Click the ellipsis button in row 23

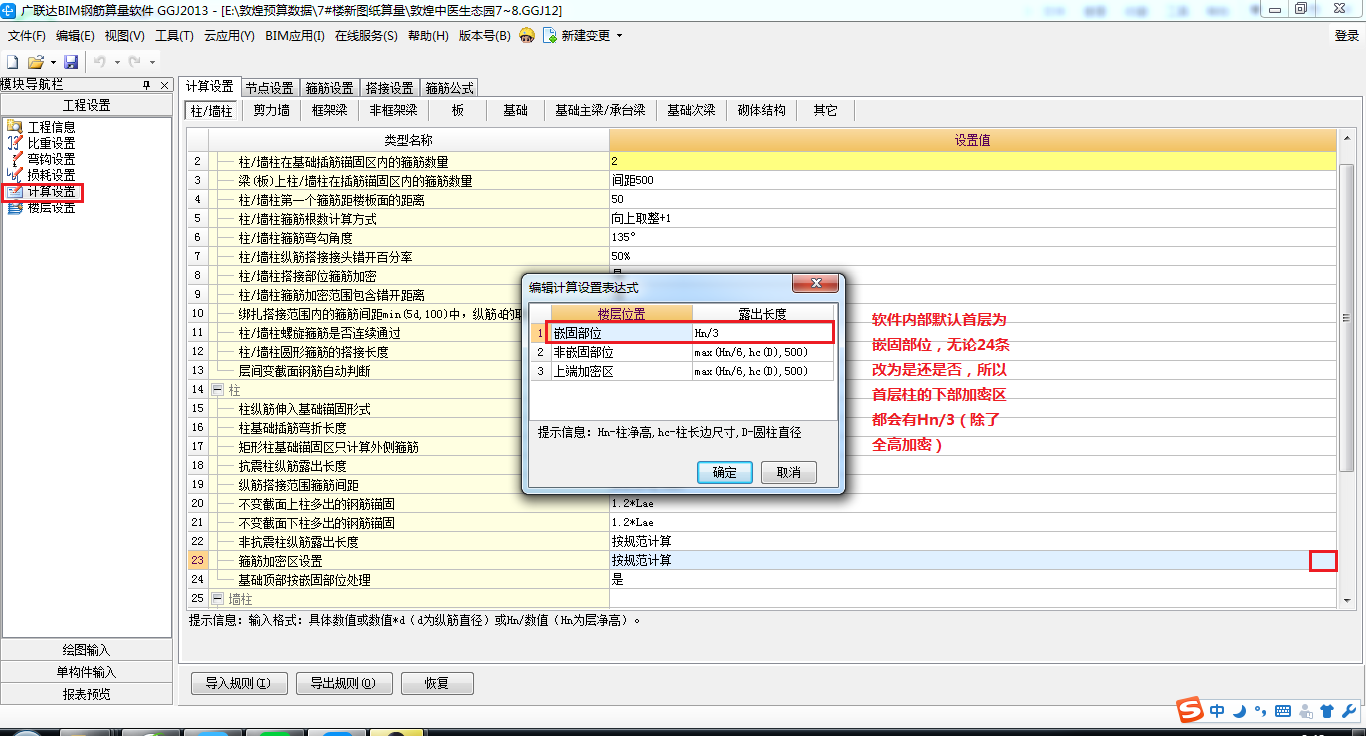pos(1323,560)
